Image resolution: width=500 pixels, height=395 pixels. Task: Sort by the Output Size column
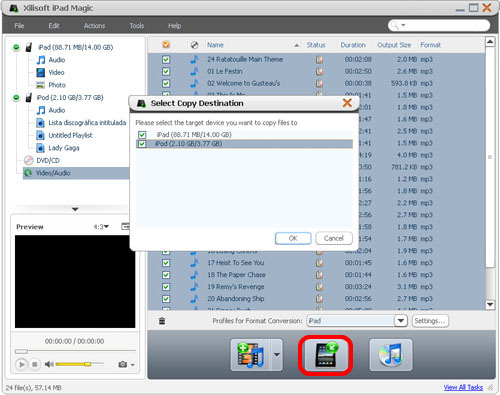point(394,45)
